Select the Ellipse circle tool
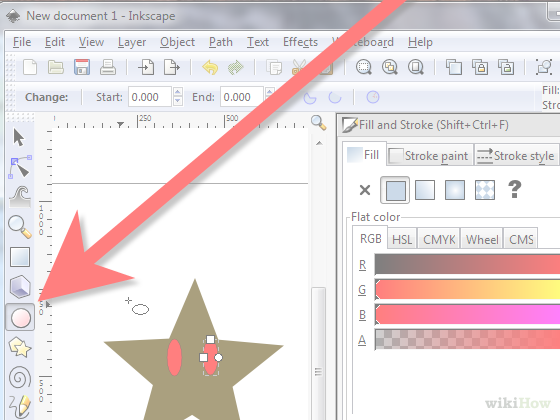The image size is (560, 420). (x=20, y=318)
